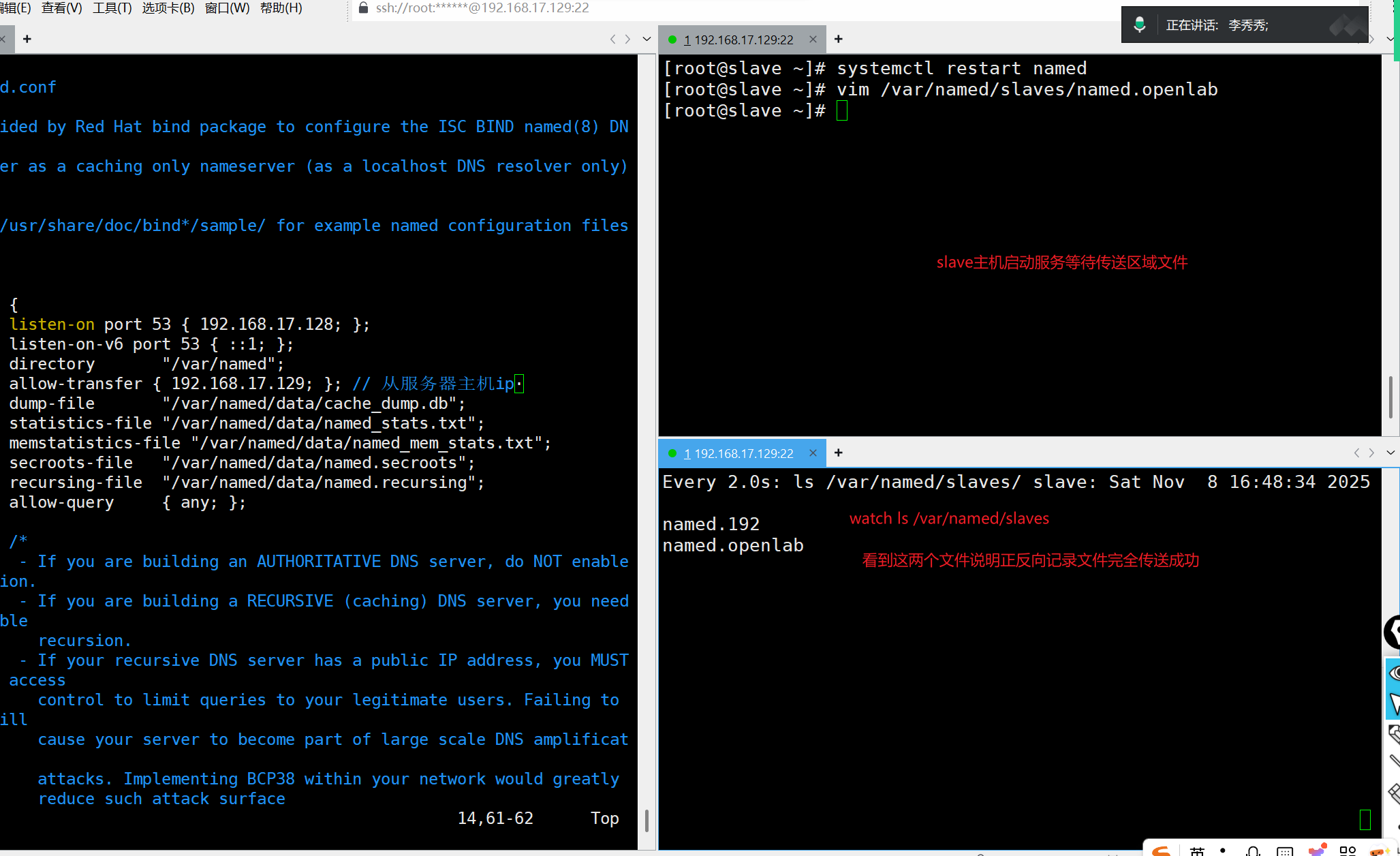Add new tab in bottom-right terminal pane

839,453
